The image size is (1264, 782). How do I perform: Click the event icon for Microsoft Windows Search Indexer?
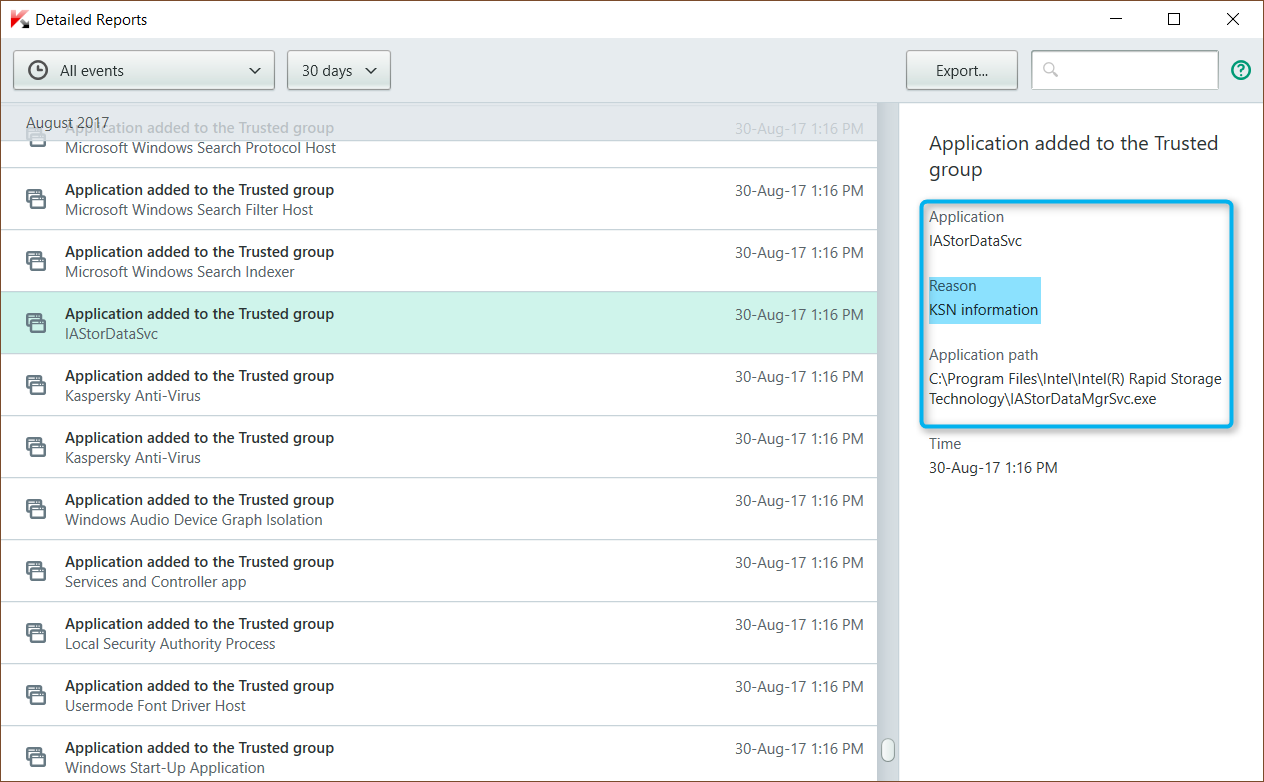(36, 261)
